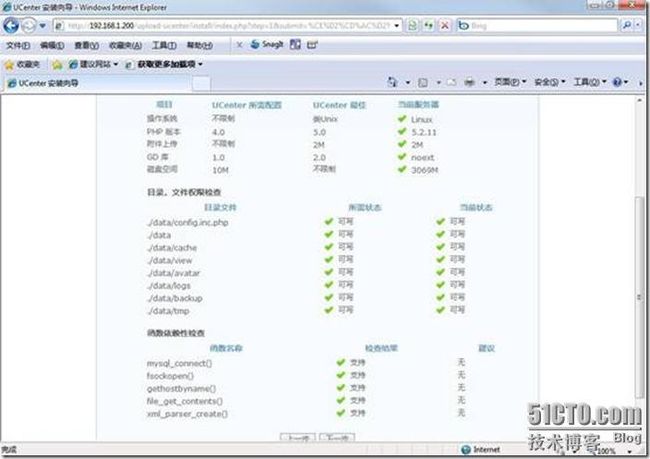This screenshot has height=459, width=650.
Task: Click the read mail icon
Action: [x=451, y=83]
